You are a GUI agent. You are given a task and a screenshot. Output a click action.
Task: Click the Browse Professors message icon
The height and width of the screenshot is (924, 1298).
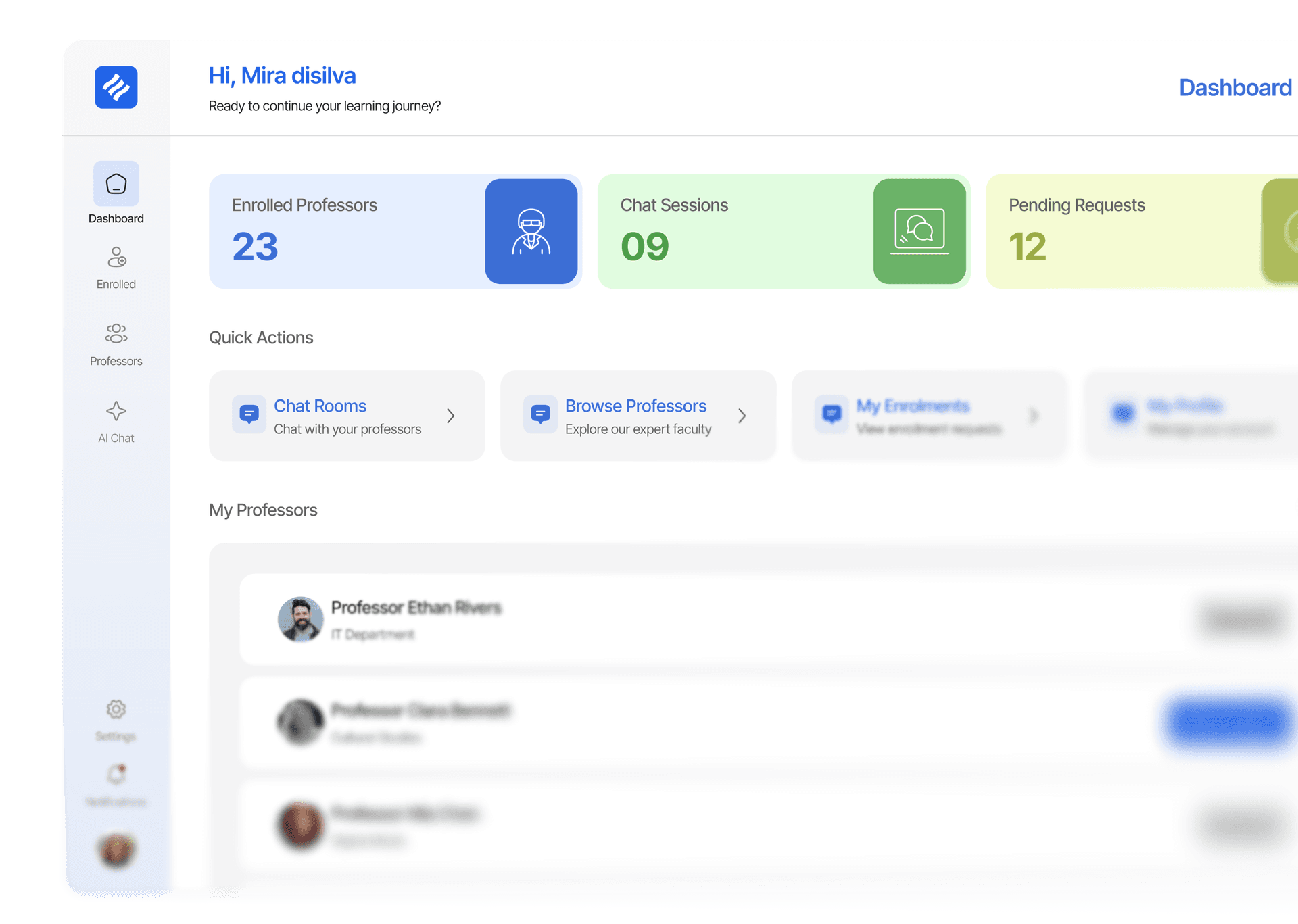pos(540,414)
